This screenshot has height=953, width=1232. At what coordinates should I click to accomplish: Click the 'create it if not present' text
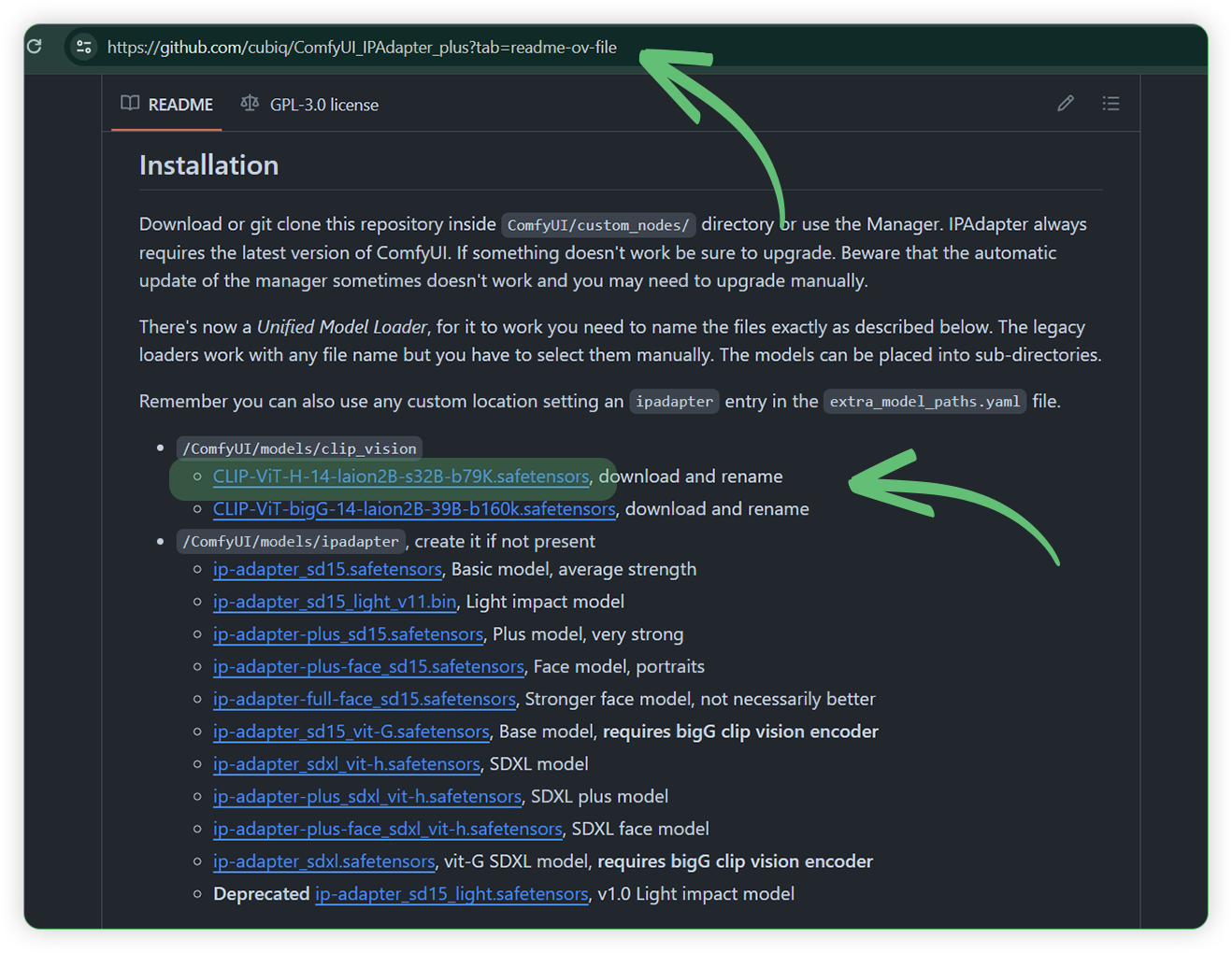tap(505, 542)
